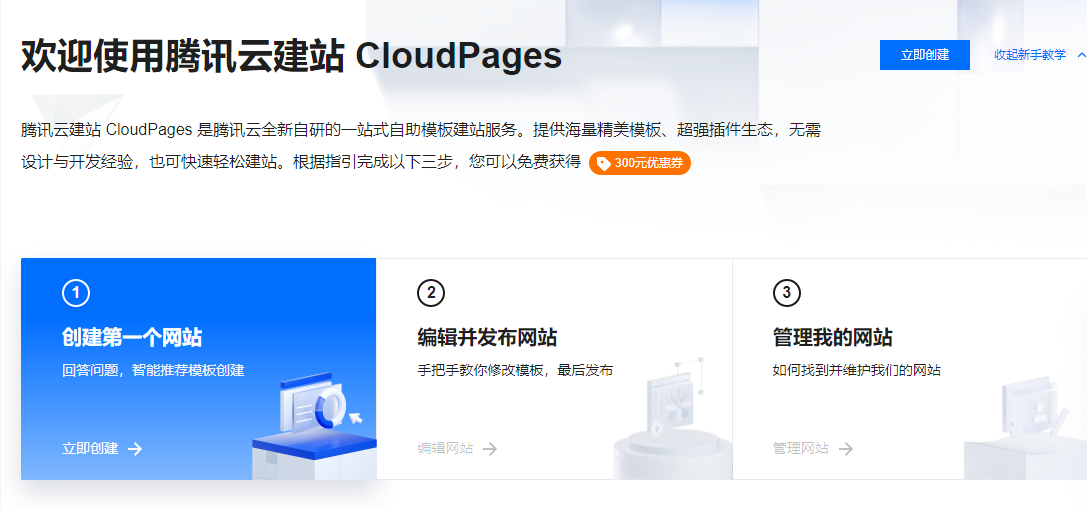
Task: Collapse tutorial using the chevron beside 收起新手教学
Action: coord(1080,55)
